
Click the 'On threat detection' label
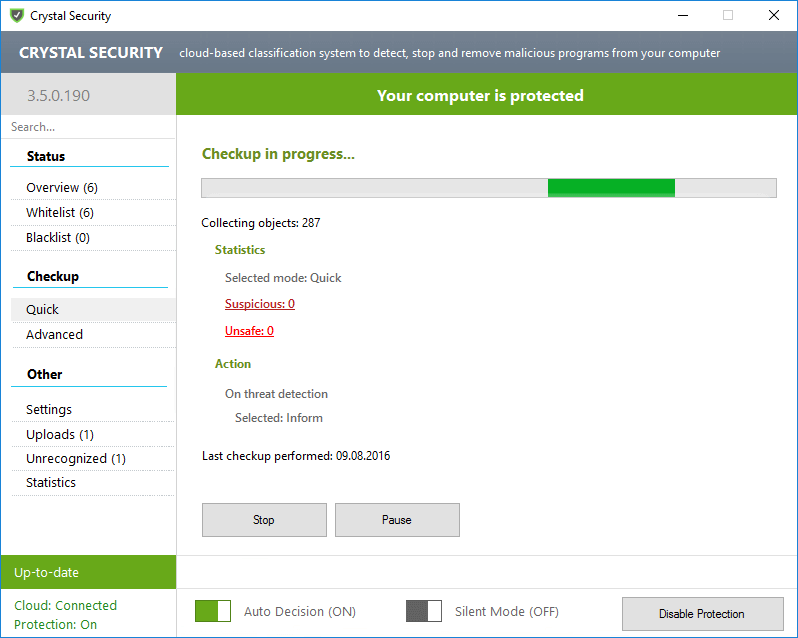pyautogui.click(x=276, y=394)
